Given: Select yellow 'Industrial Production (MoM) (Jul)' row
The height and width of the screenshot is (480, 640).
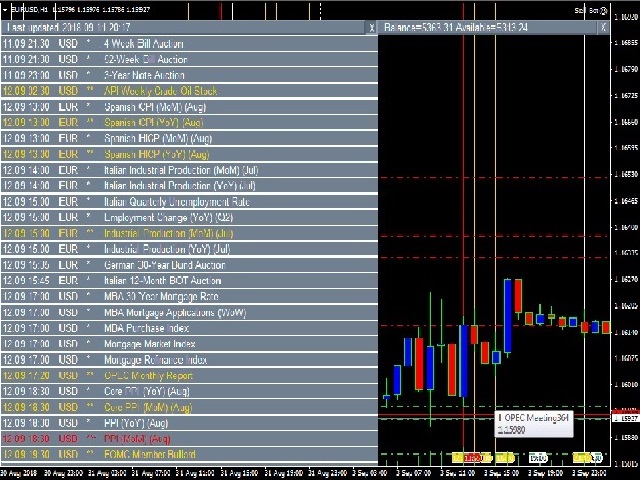Looking at the screenshot, I should click(x=189, y=233).
